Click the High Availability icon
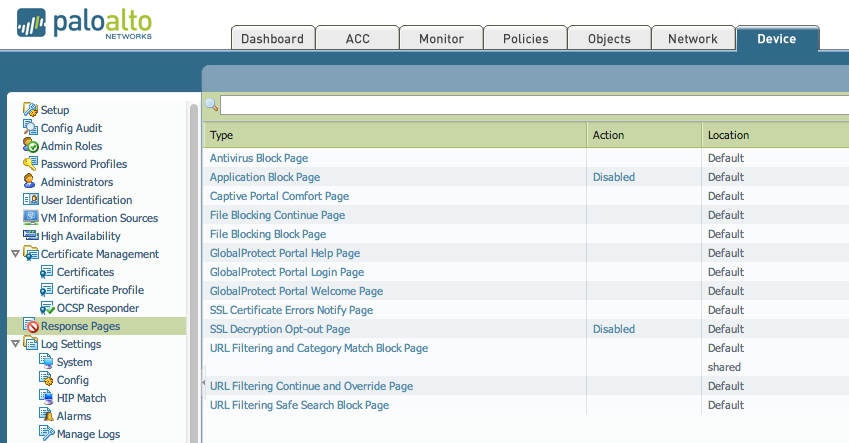849x443 pixels. tap(30, 236)
